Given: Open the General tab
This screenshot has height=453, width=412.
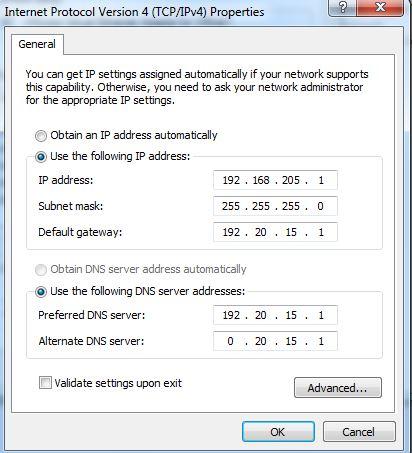Looking at the screenshot, I should pyautogui.click(x=37, y=44).
